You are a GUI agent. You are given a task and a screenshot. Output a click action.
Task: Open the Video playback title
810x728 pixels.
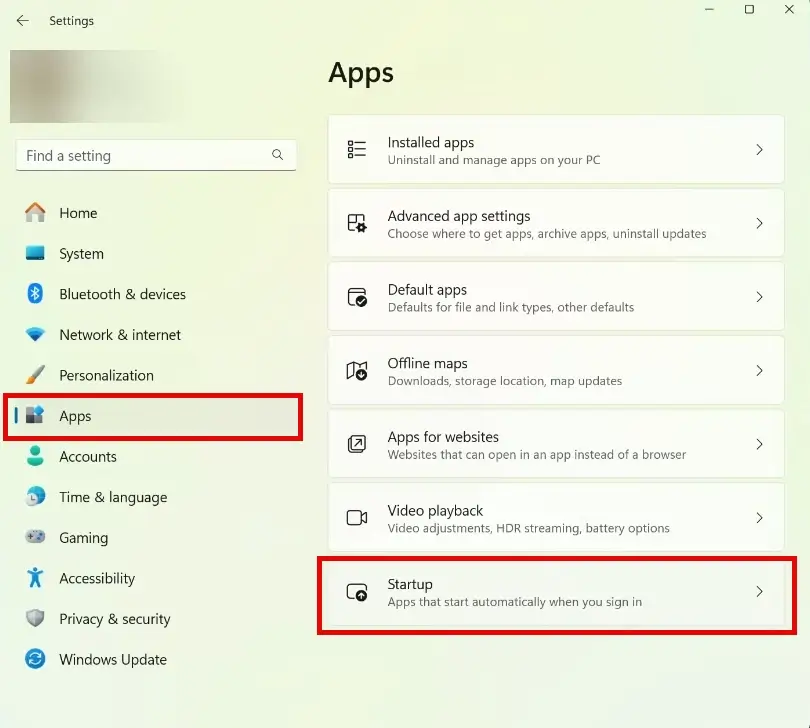click(435, 510)
